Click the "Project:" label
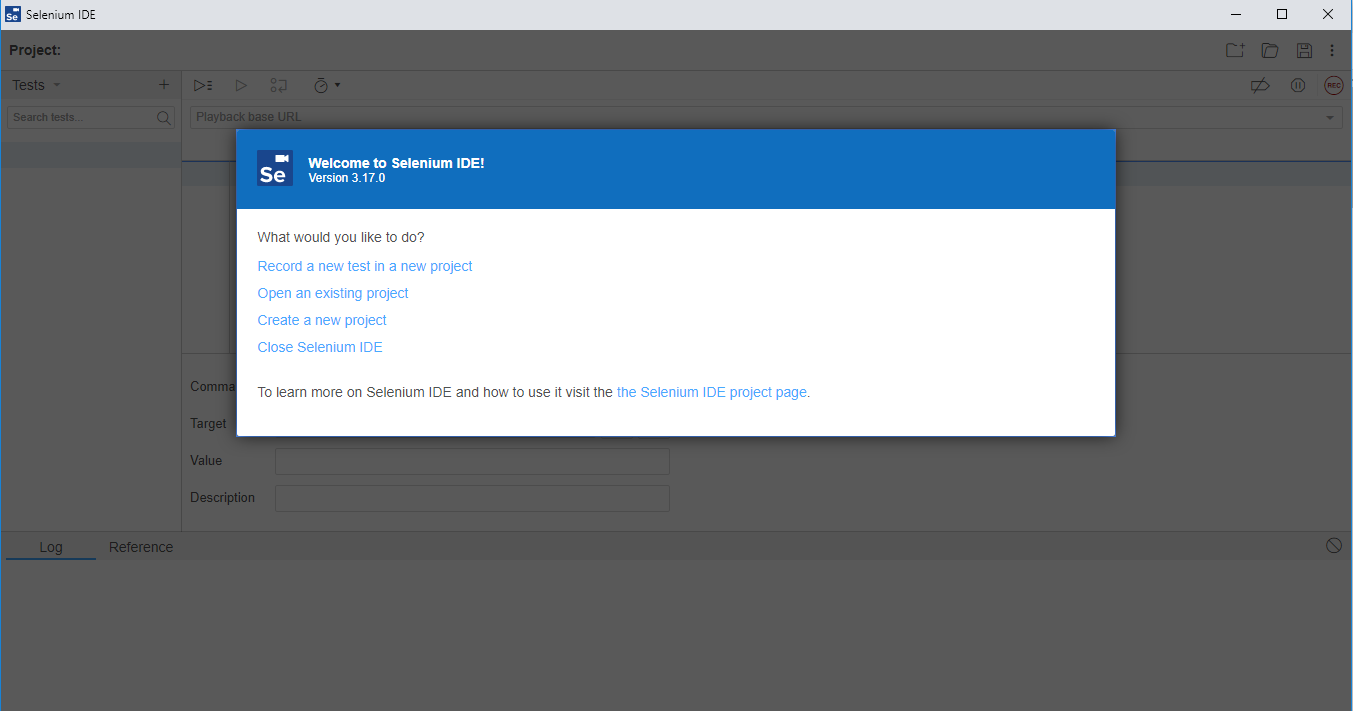This screenshot has width=1353, height=711. [x=35, y=50]
